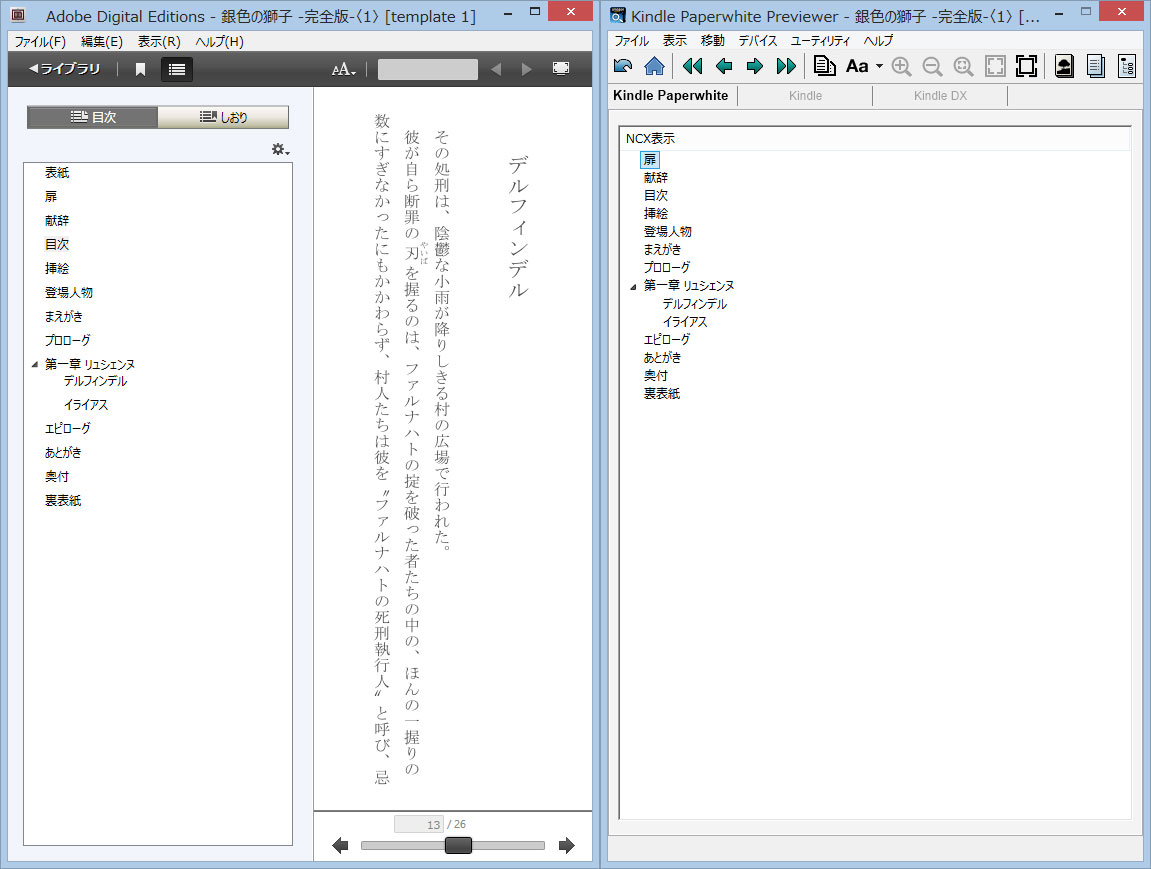The height and width of the screenshot is (869, 1151).
Task: Click the back/return icon in Kindle Previewer toolbar
Action: click(x=623, y=66)
